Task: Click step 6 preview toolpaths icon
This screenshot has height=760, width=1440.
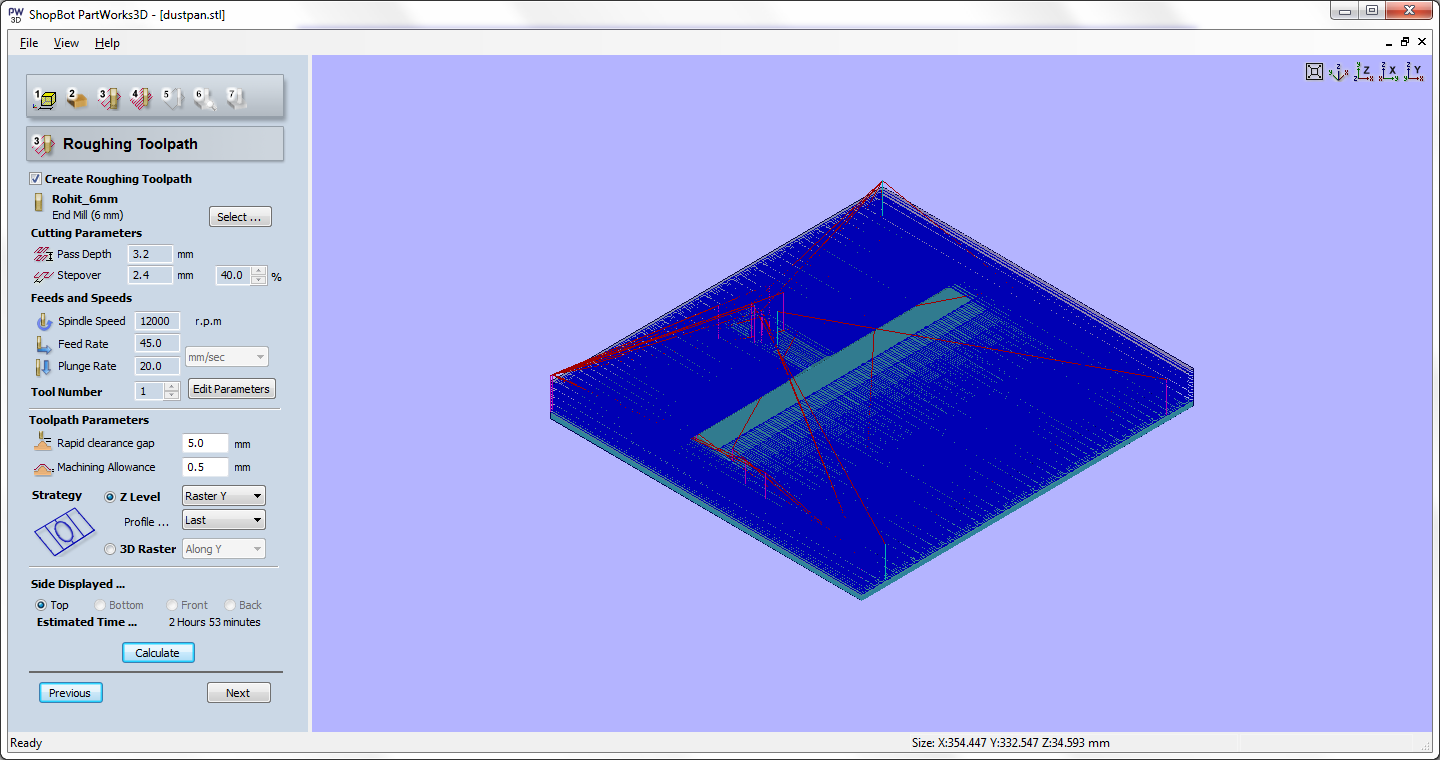Action: pos(205,98)
